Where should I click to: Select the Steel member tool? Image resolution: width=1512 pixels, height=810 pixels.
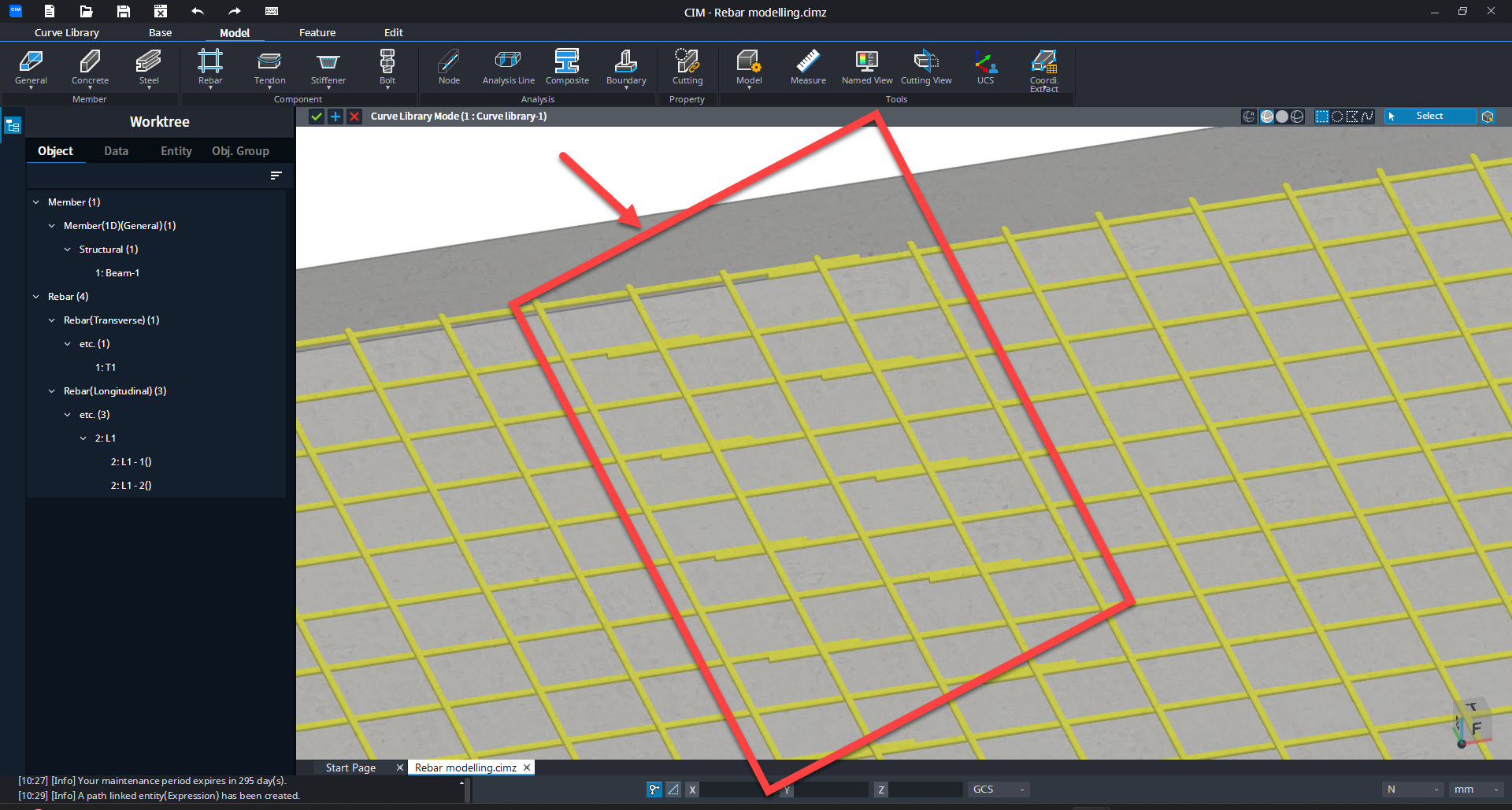pyautogui.click(x=149, y=68)
